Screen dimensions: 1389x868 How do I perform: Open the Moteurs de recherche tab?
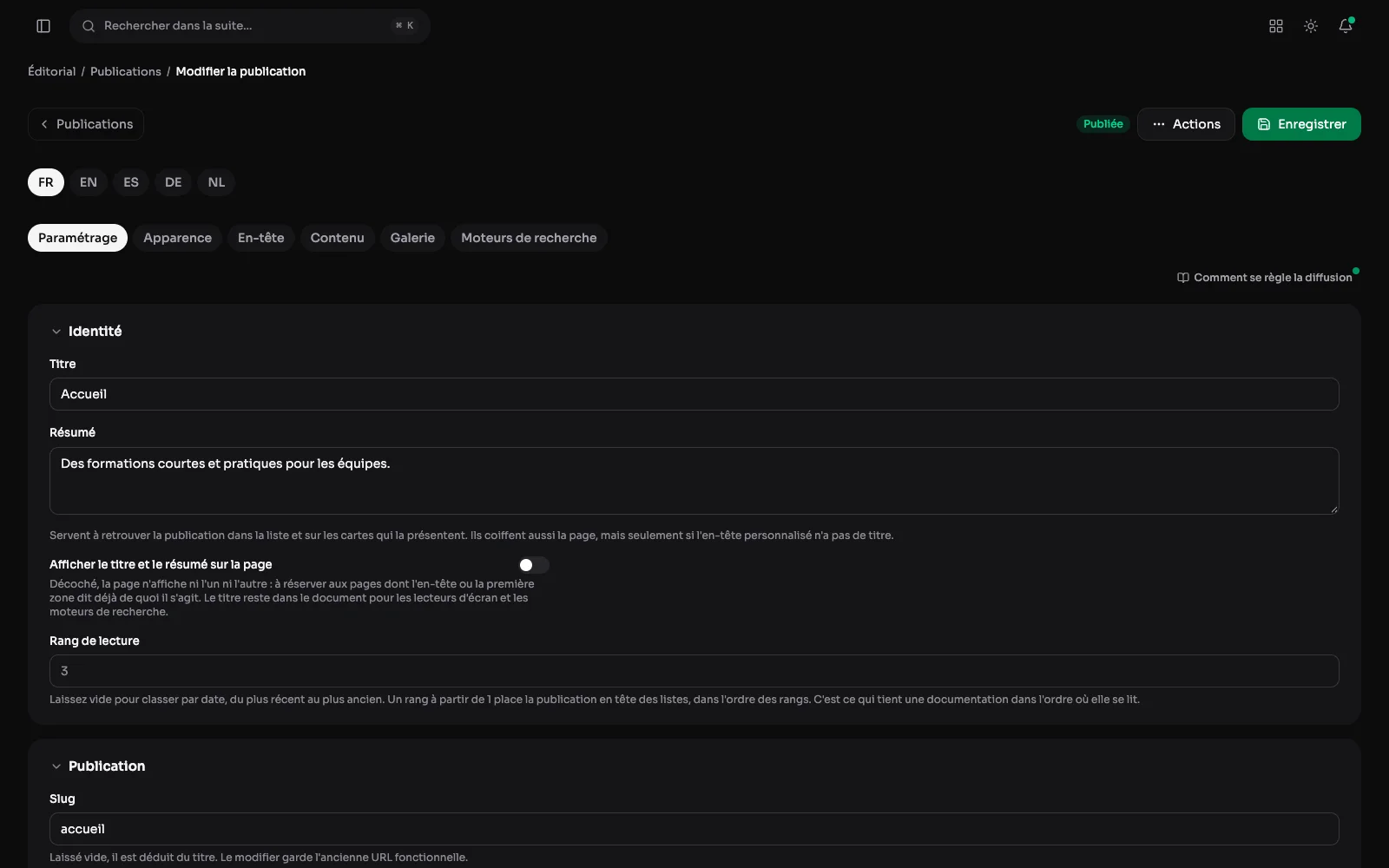point(529,238)
